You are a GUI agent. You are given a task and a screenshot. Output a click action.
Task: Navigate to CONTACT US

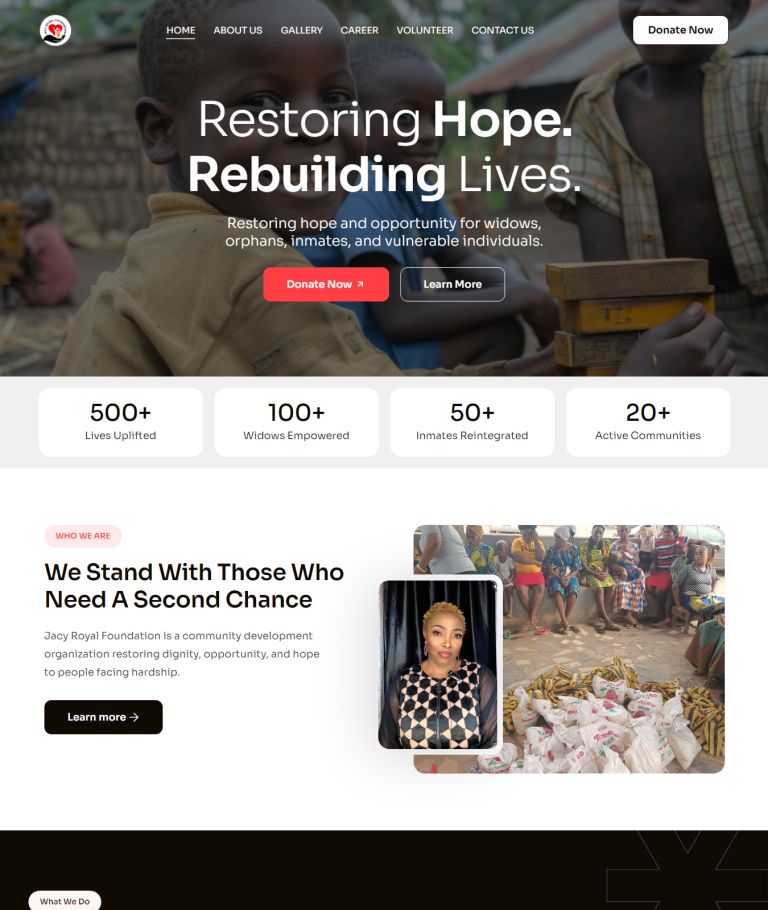[503, 30]
